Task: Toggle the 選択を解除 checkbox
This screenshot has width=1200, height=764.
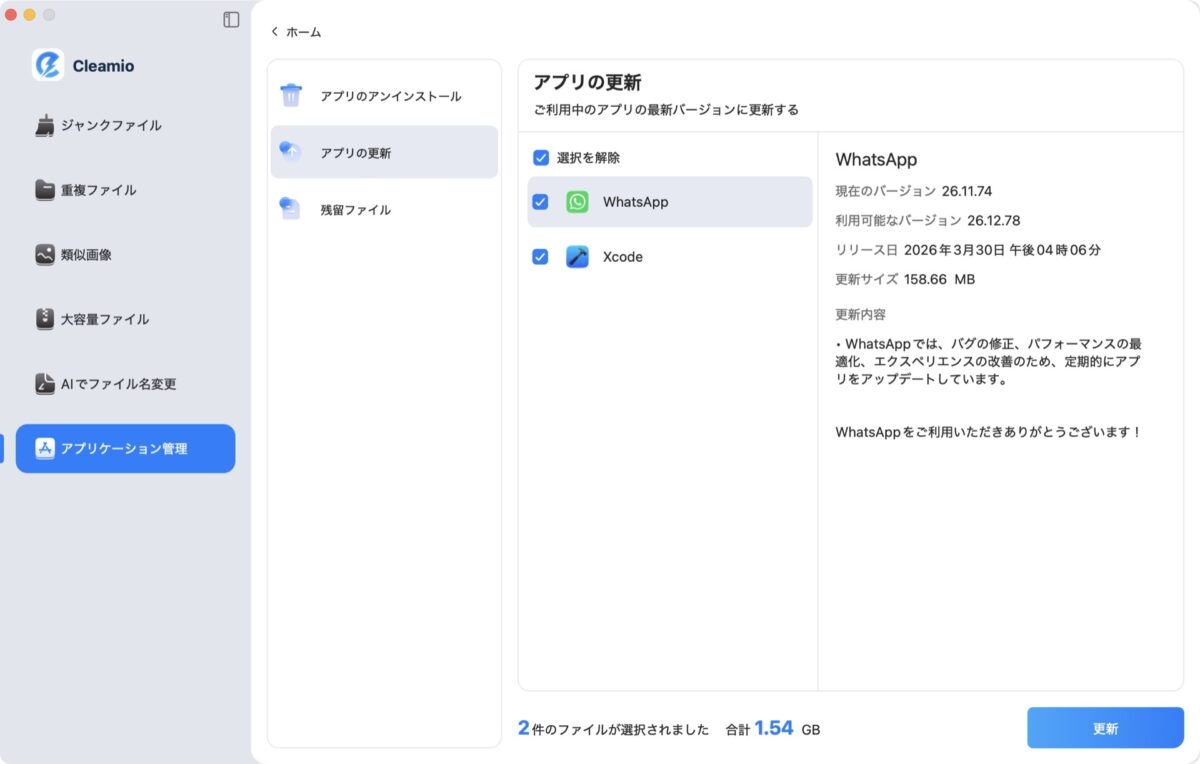Action: [540, 157]
